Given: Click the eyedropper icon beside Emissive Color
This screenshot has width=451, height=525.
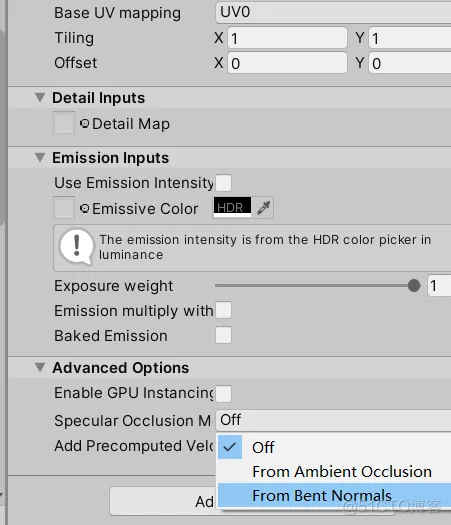Looking at the screenshot, I should pyautogui.click(x=264, y=208).
